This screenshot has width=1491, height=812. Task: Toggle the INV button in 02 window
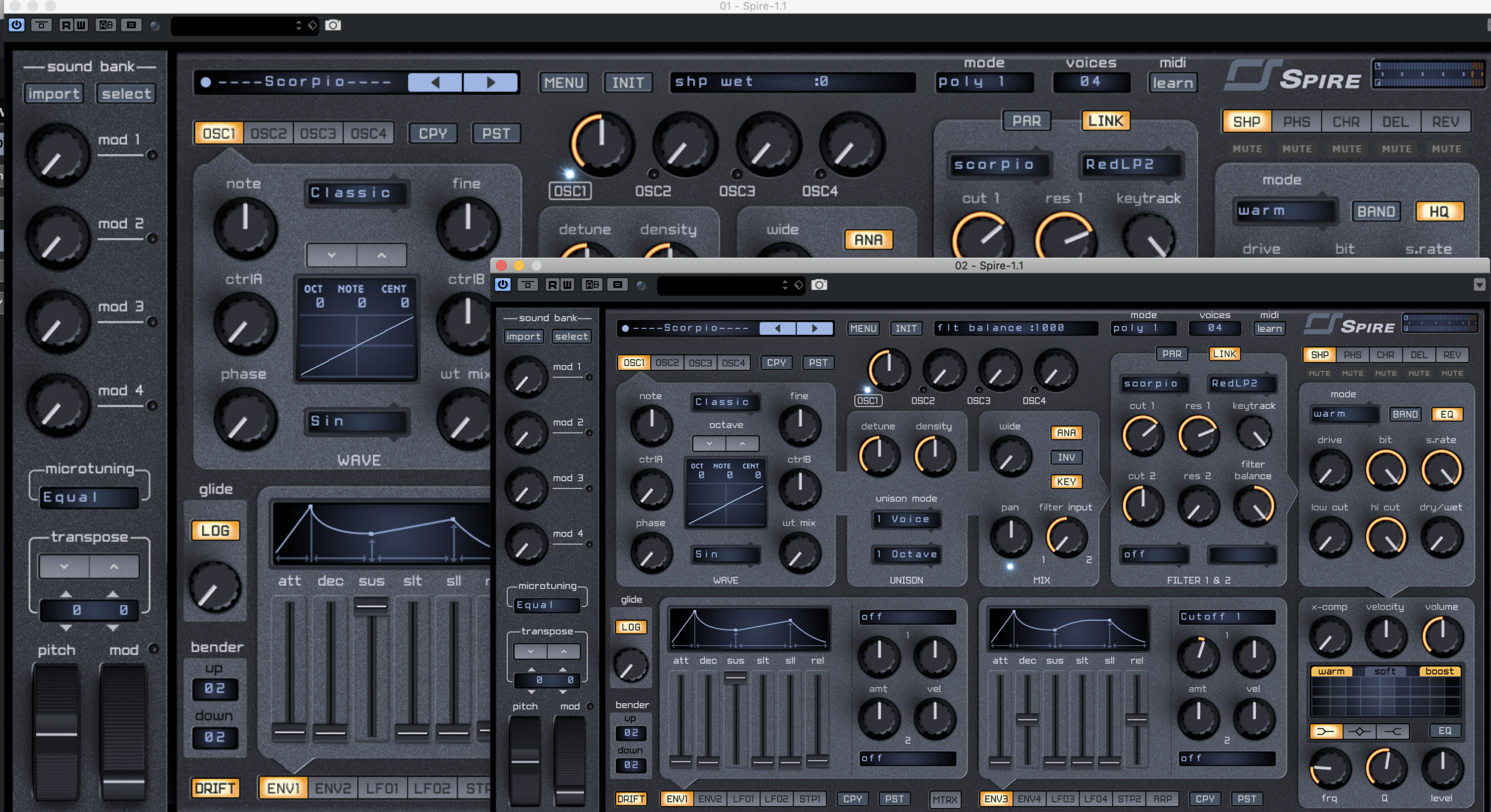[x=1066, y=458]
